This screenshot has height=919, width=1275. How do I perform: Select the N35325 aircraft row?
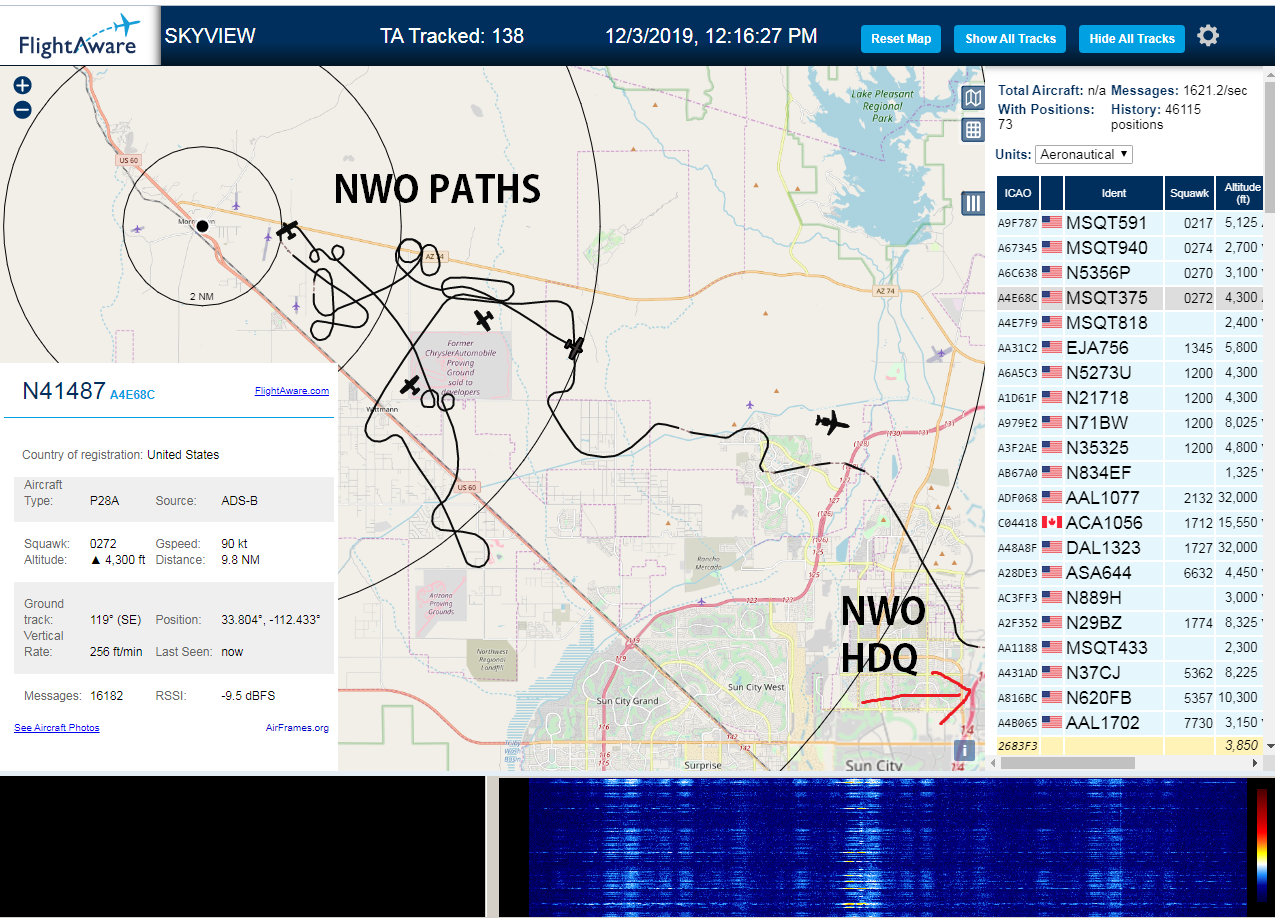click(1130, 448)
